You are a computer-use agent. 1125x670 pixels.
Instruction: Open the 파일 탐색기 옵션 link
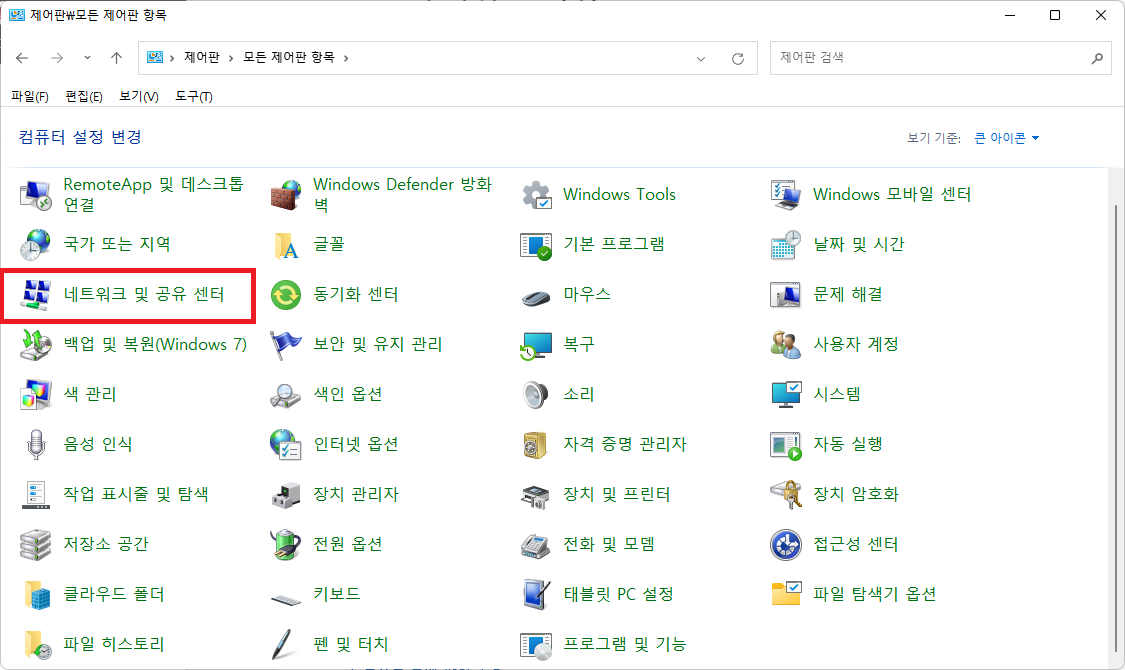(875, 594)
